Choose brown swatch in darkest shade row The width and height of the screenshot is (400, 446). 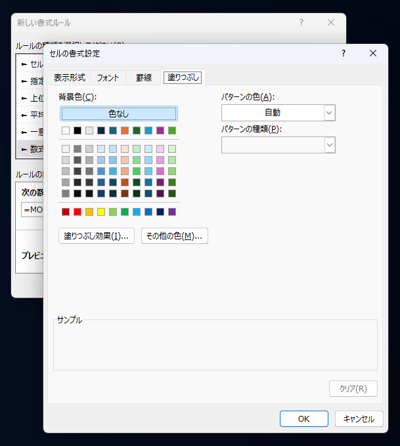[125, 193]
